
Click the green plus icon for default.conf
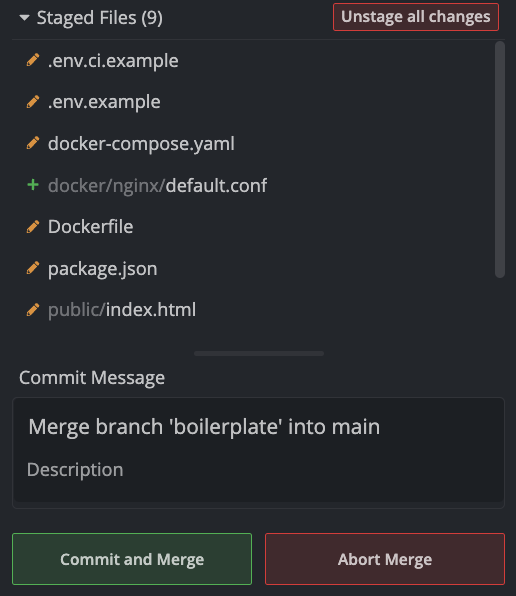[33, 185]
